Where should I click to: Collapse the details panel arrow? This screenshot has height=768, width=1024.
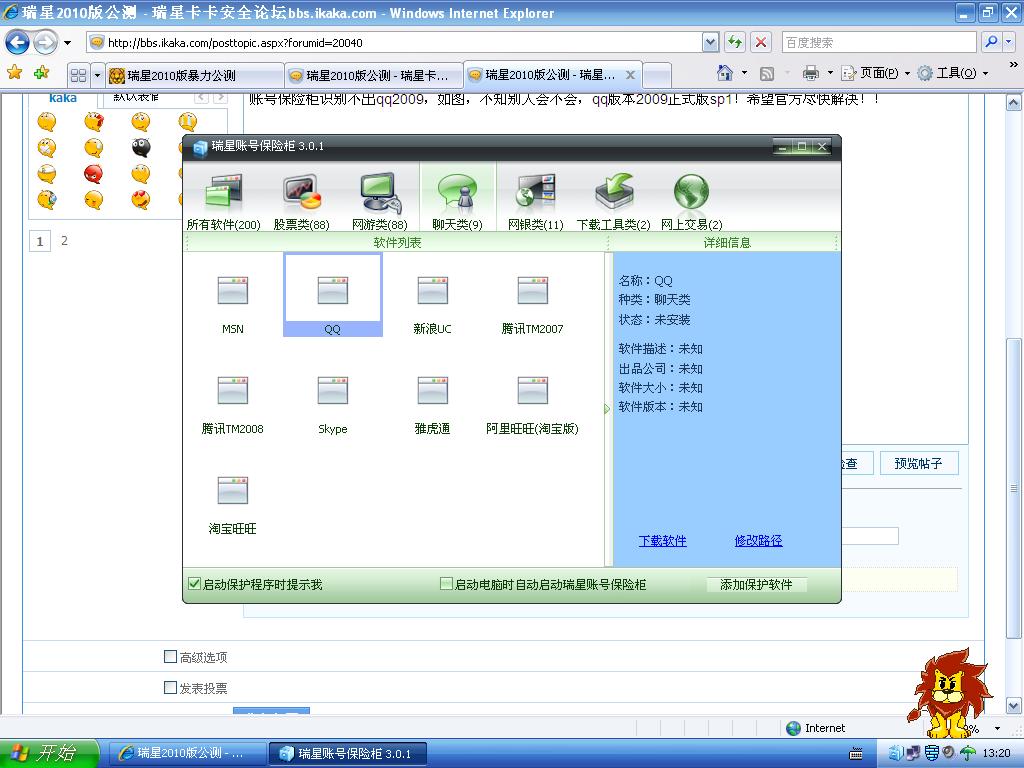coord(607,409)
